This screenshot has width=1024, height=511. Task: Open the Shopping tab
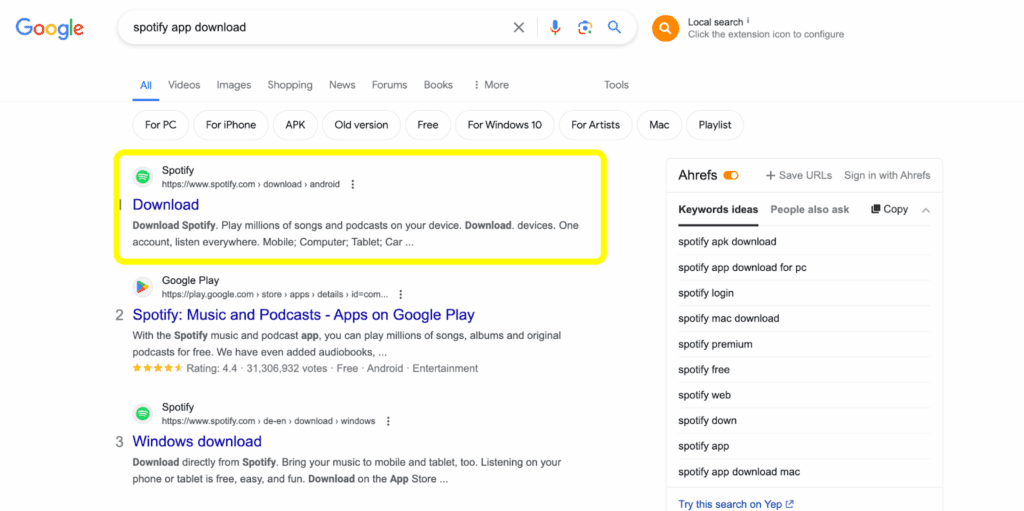click(x=290, y=85)
